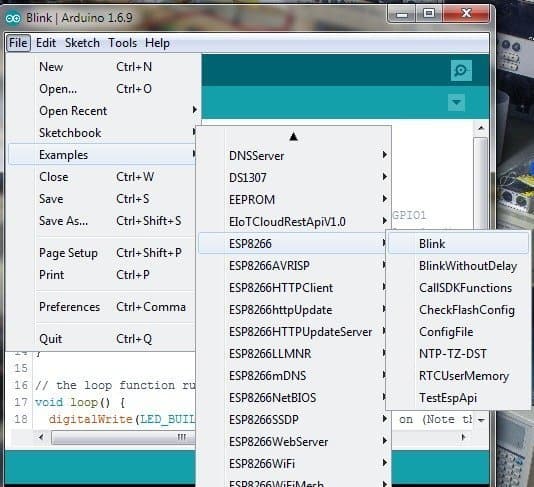Select the Examples menu entry
This screenshot has height=487, width=534.
[x=102, y=155]
